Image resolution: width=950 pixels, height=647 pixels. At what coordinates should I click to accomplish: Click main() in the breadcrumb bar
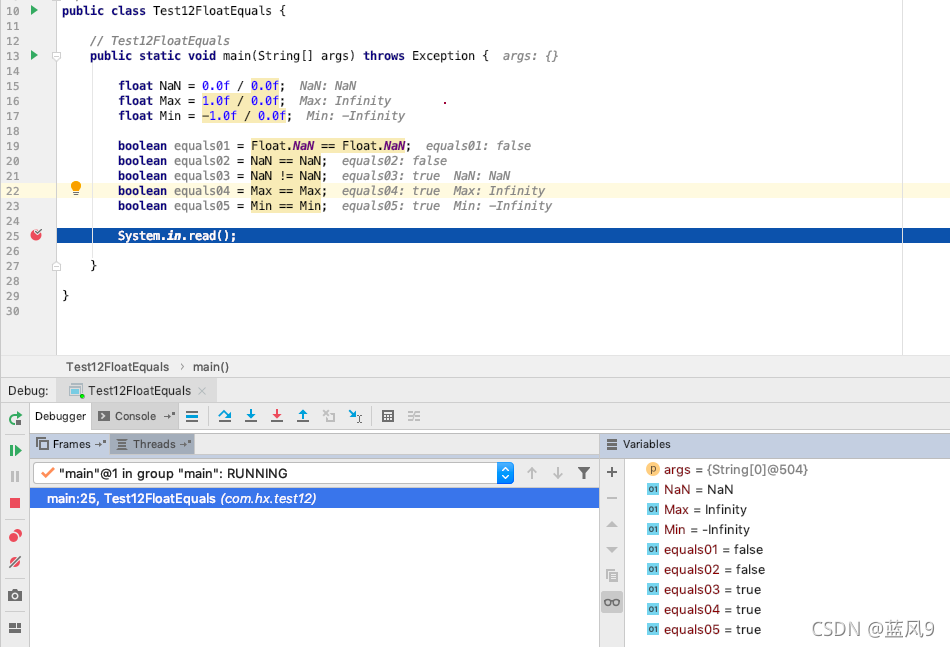pyautogui.click(x=211, y=367)
